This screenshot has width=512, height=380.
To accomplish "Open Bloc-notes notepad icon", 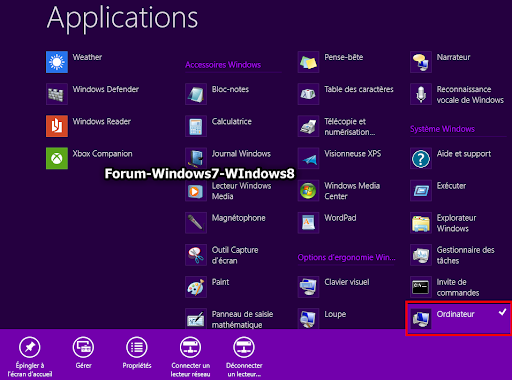I will point(196,94).
